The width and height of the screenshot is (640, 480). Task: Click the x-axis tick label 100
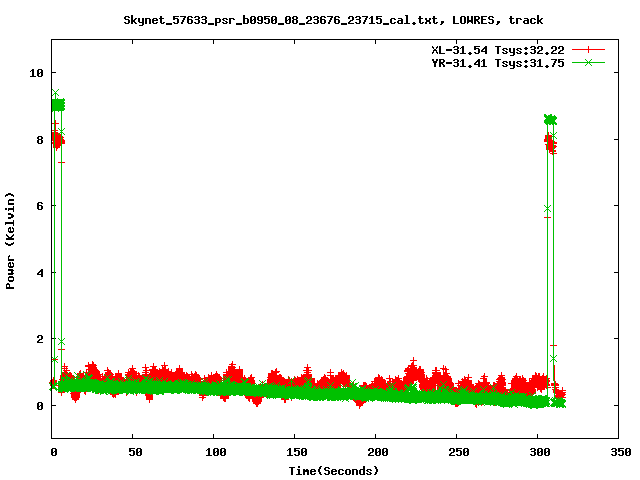point(216,452)
